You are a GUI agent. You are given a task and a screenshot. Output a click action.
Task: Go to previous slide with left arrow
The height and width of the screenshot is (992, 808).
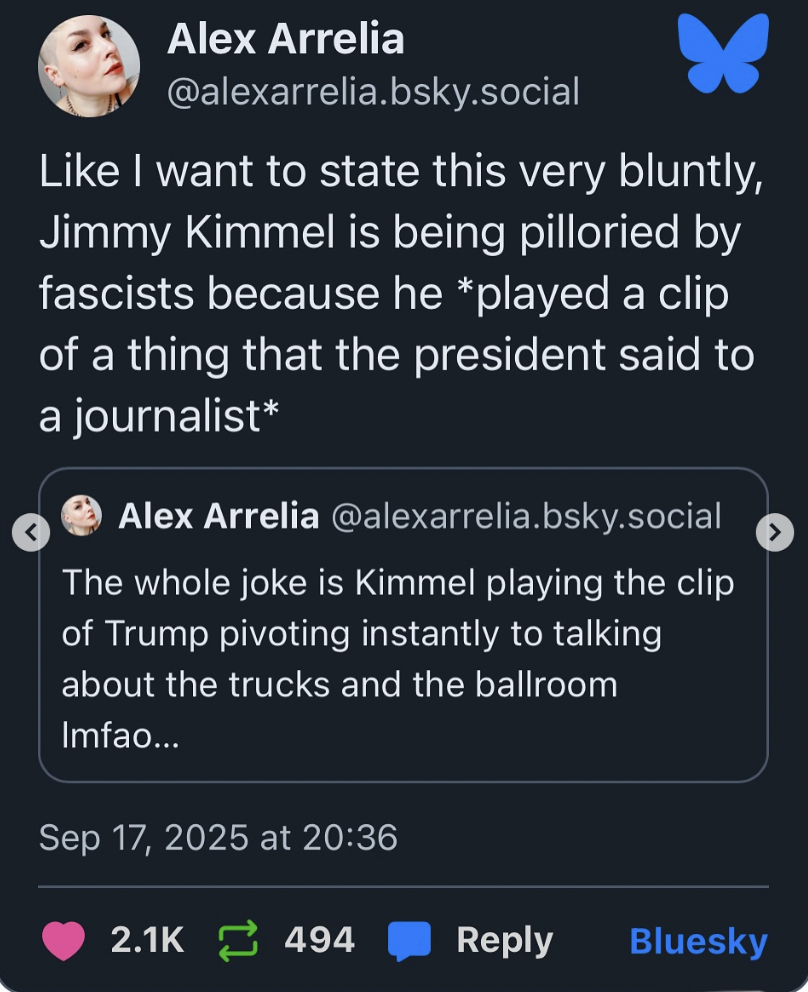coord(31,532)
